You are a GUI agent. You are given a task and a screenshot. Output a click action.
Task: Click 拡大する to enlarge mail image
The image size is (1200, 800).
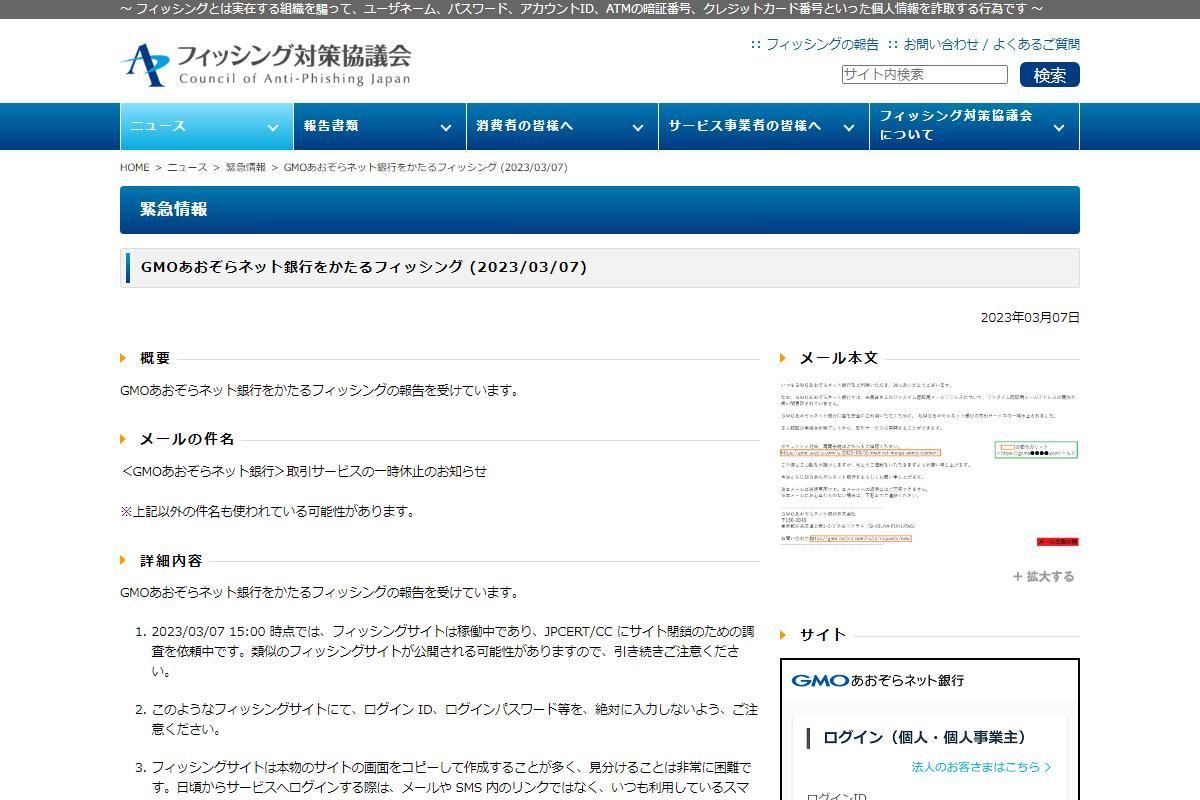pyautogui.click(x=1043, y=576)
